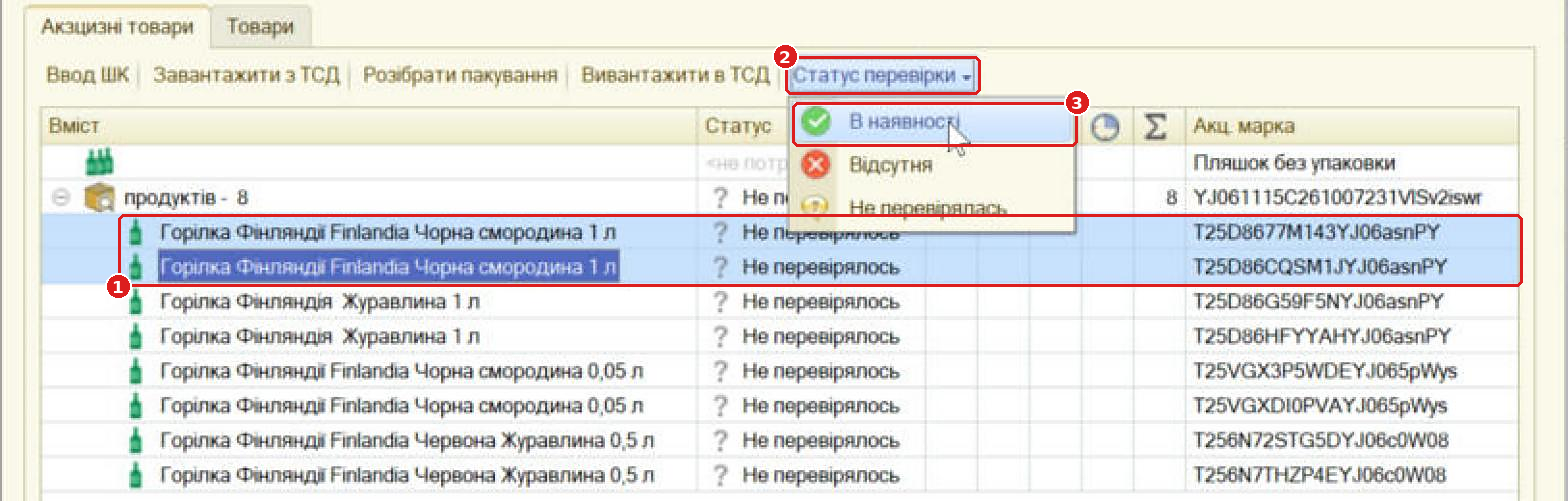Sort by the Вміст column header
Image resolution: width=1568 pixels, height=501 pixels.
coord(368,127)
